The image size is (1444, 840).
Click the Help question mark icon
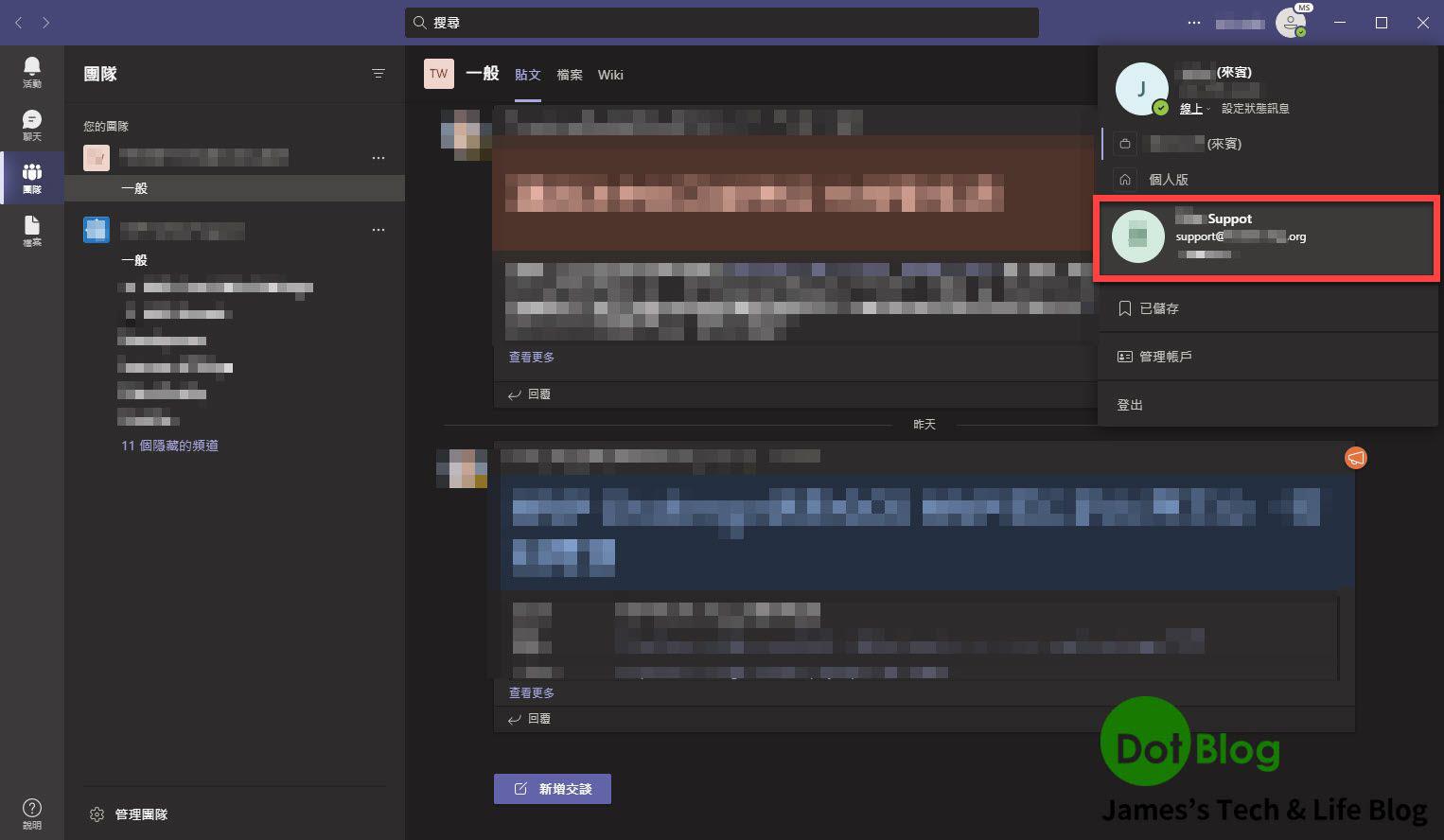click(32, 813)
